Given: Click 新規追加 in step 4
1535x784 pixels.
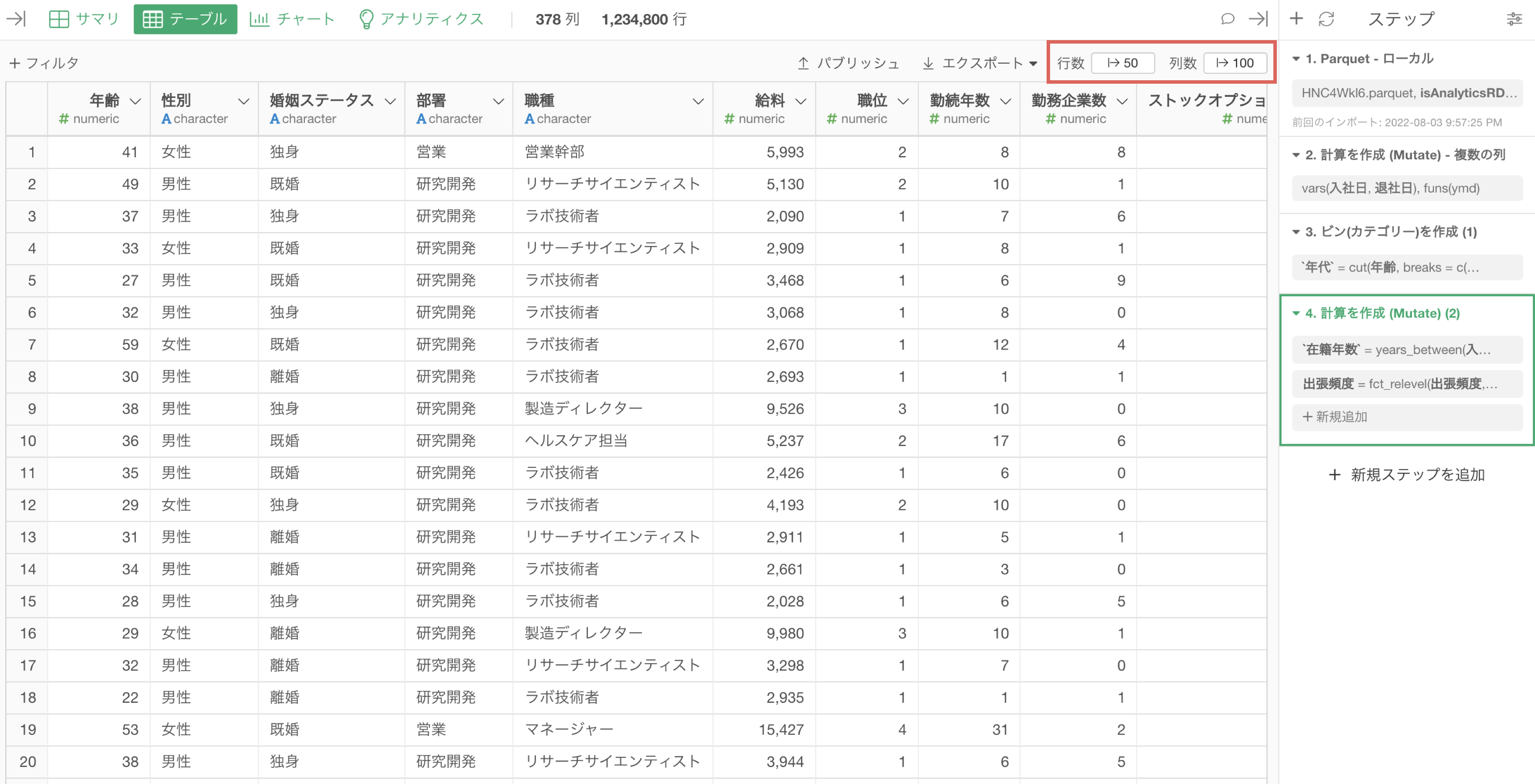Looking at the screenshot, I should pos(1408,417).
